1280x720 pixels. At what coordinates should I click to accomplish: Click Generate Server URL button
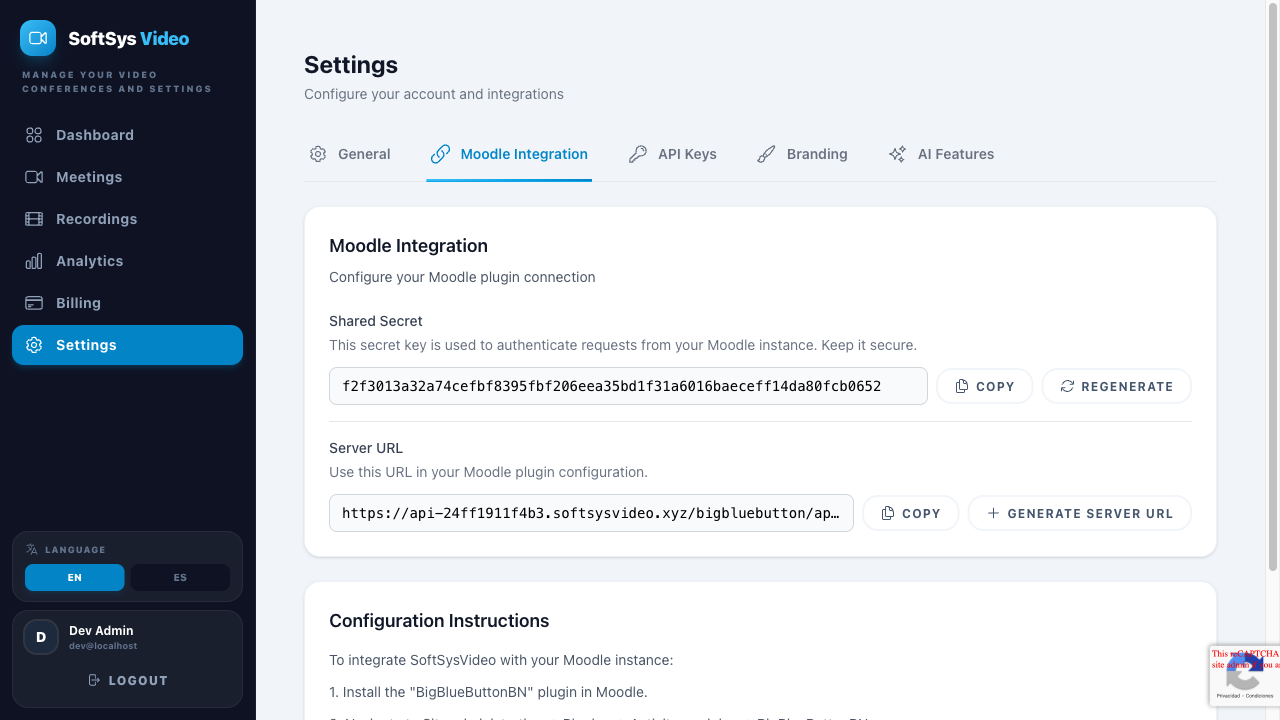[1079, 513]
